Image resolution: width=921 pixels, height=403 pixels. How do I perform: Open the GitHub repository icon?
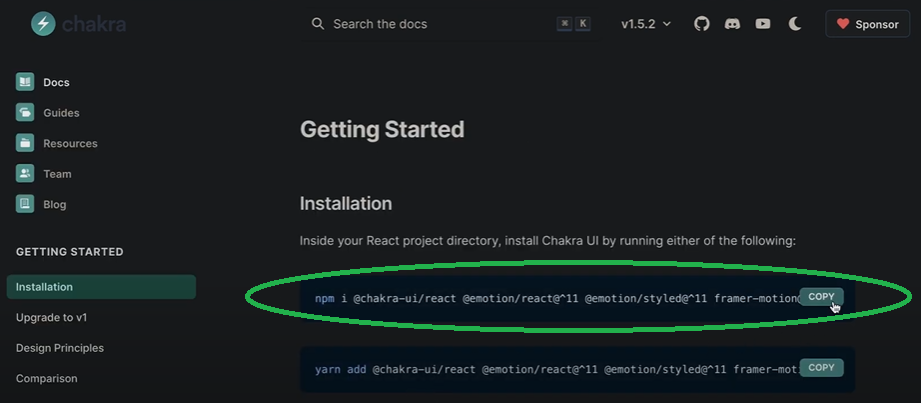tap(701, 24)
